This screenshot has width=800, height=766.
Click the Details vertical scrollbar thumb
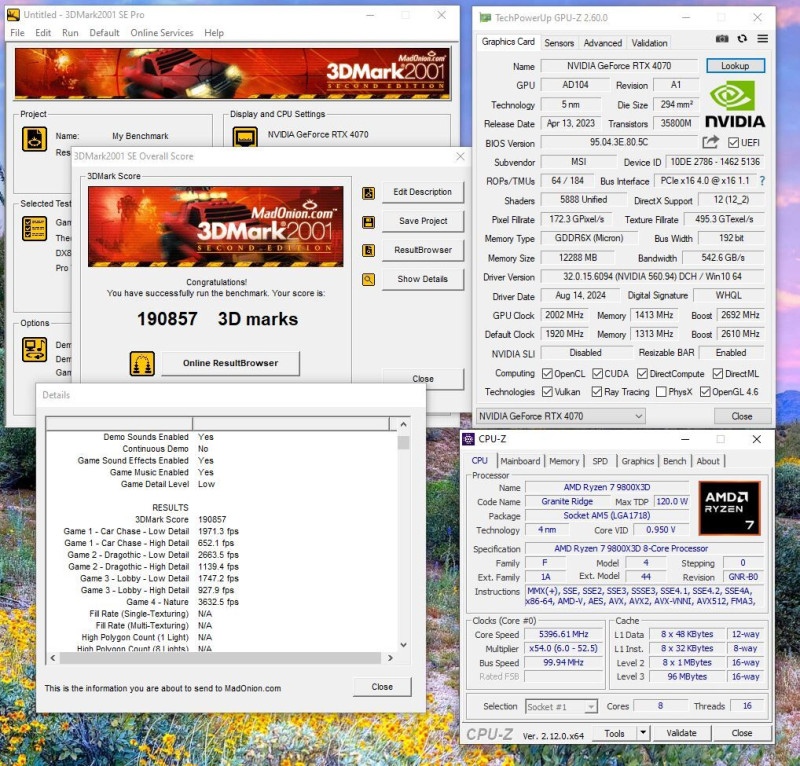click(x=403, y=442)
